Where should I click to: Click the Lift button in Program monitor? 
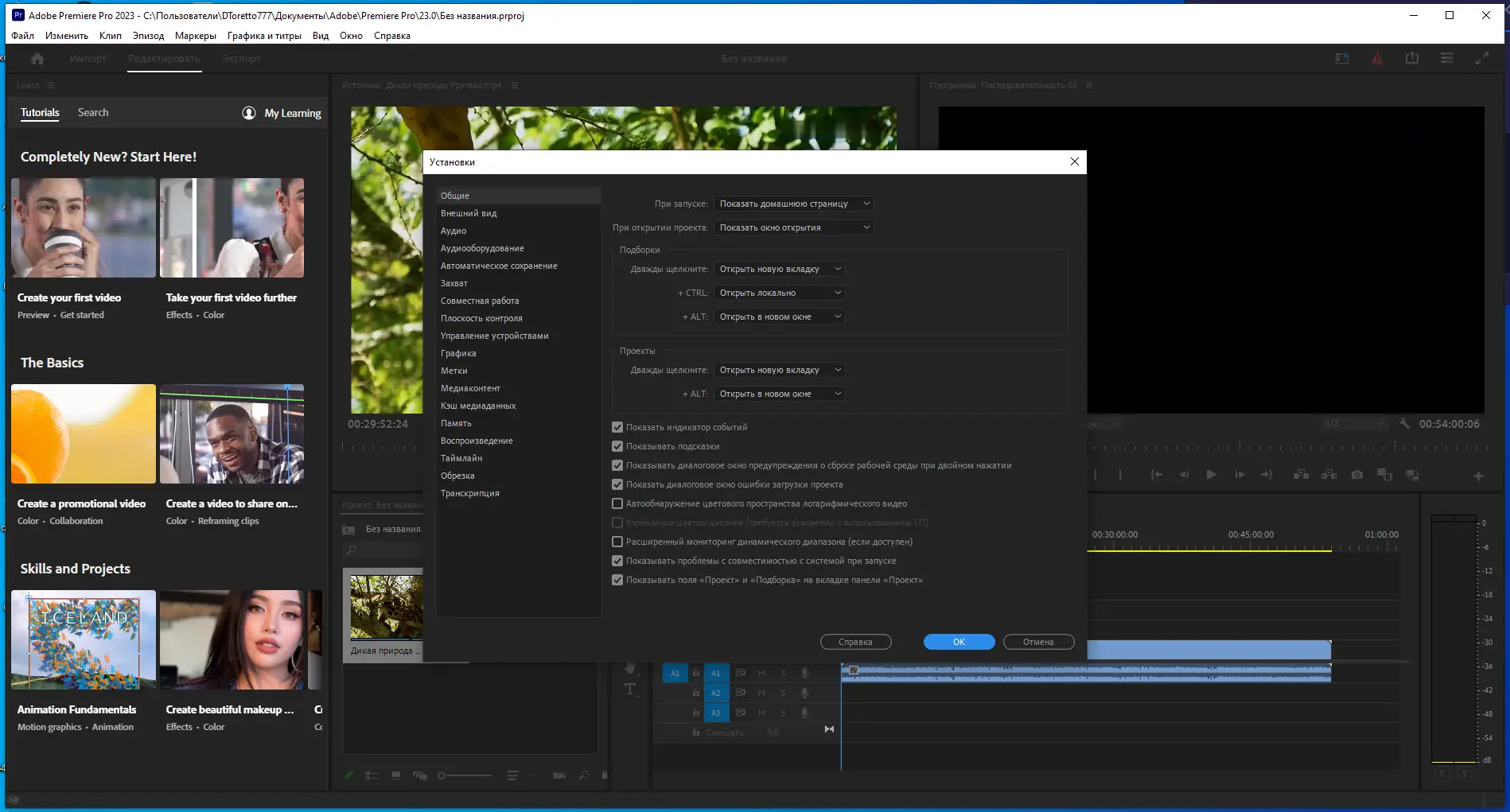[x=1302, y=475]
